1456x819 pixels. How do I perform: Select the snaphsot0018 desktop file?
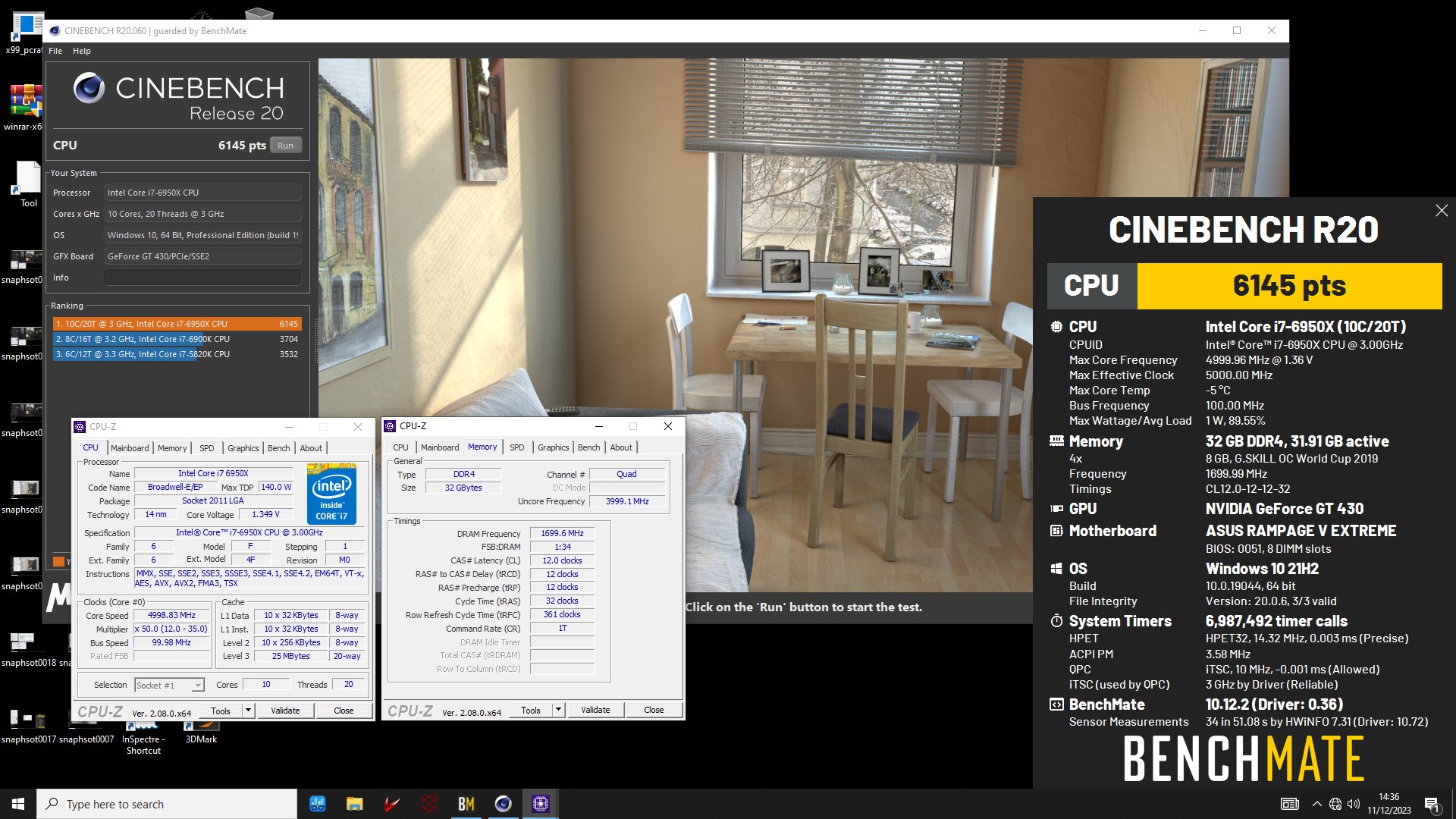click(x=28, y=650)
